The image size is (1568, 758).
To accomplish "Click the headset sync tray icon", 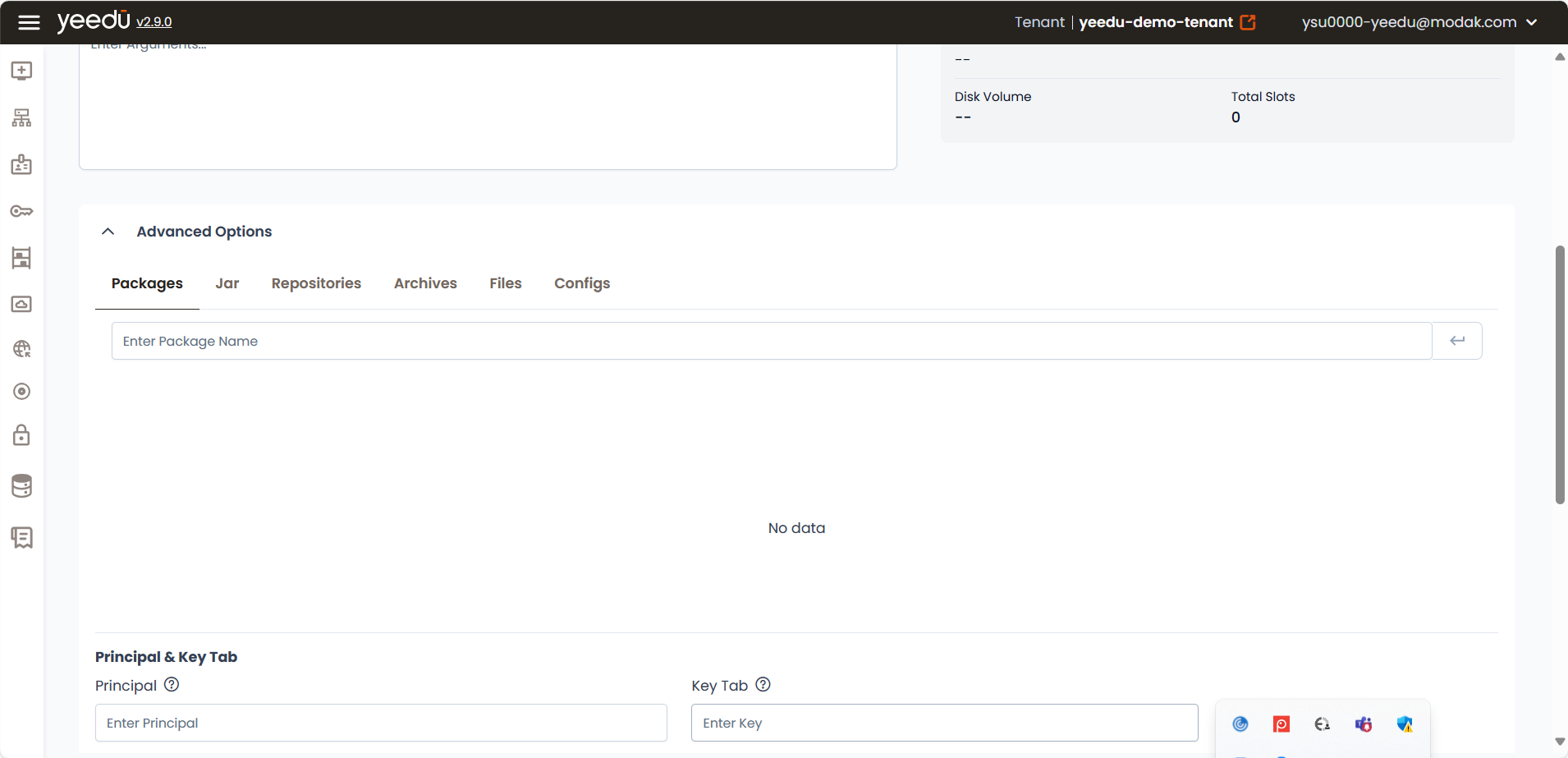I will tap(1323, 724).
